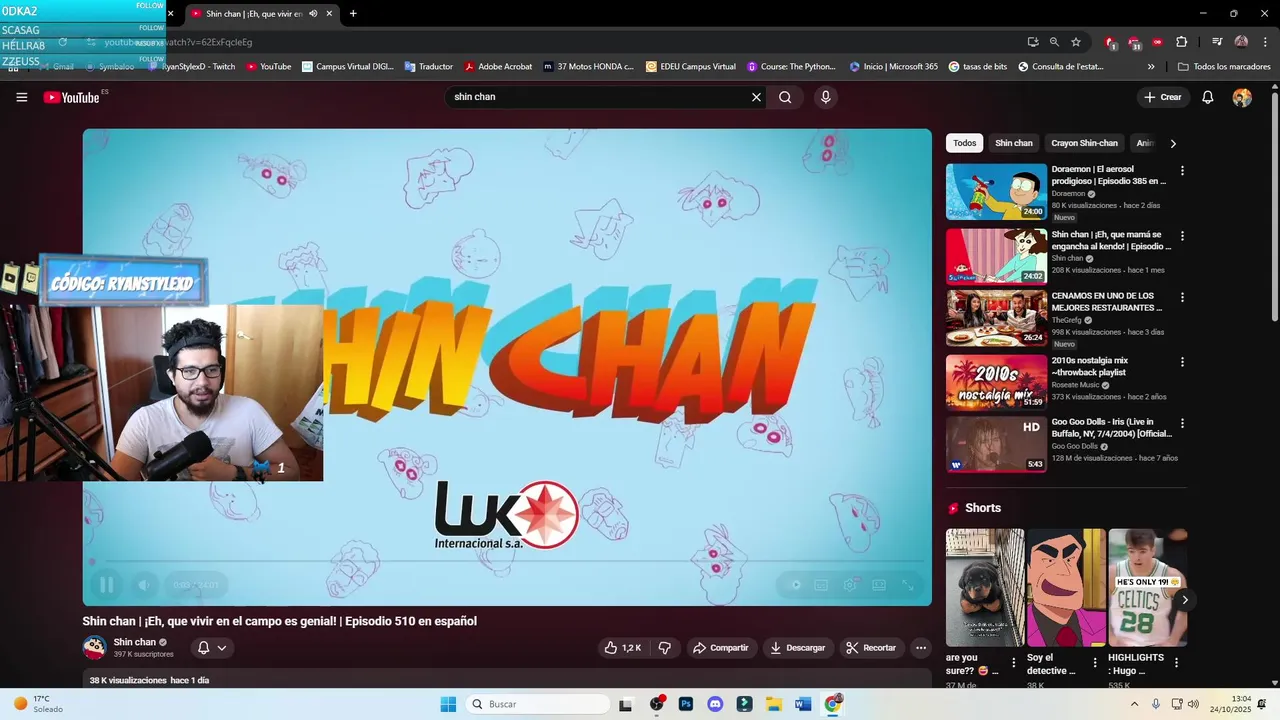Open the mamá kendo Shin chan video
The width and height of the screenshot is (1280, 720).
click(x=996, y=257)
